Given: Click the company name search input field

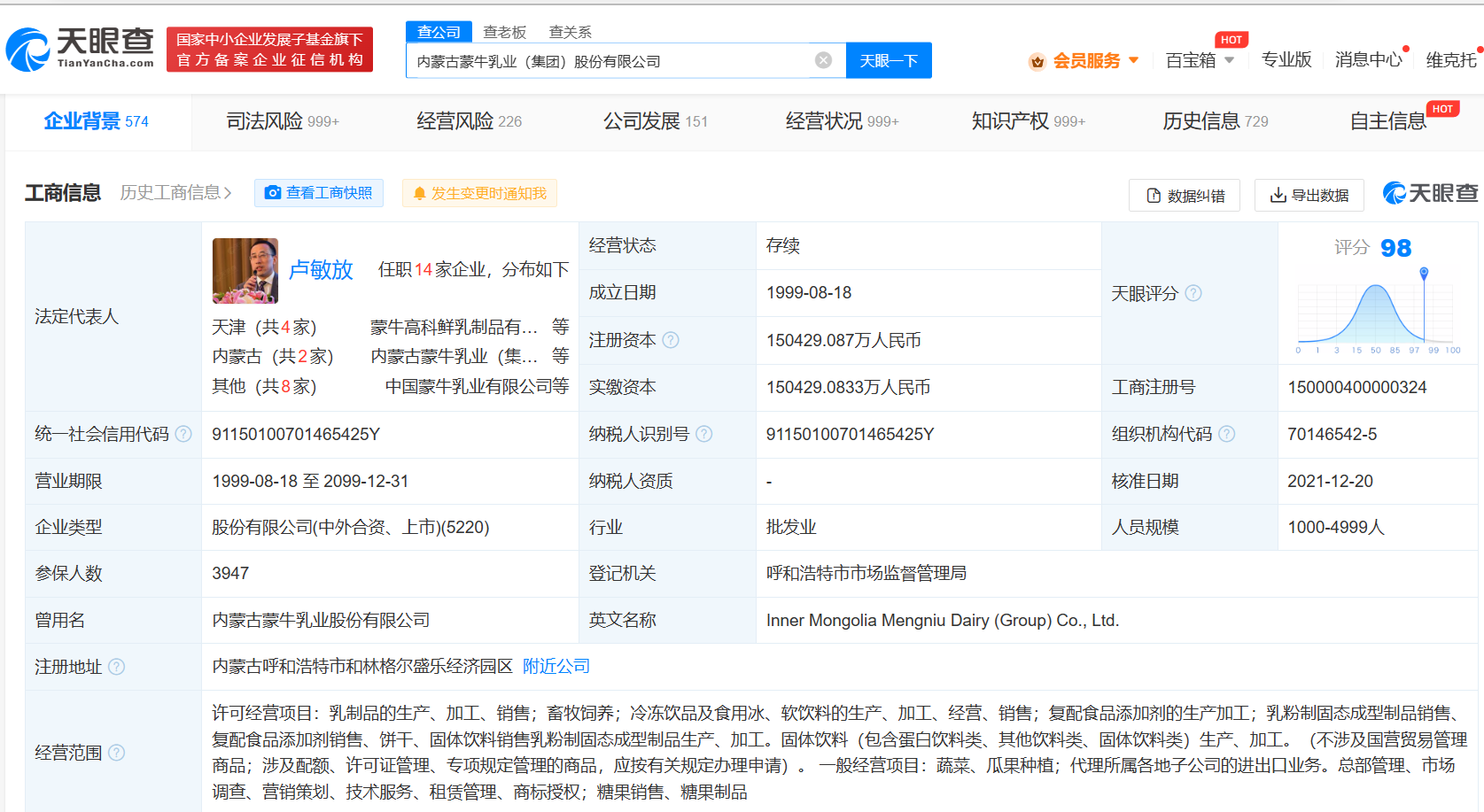Looking at the screenshot, I should click(x=611, y=61).
